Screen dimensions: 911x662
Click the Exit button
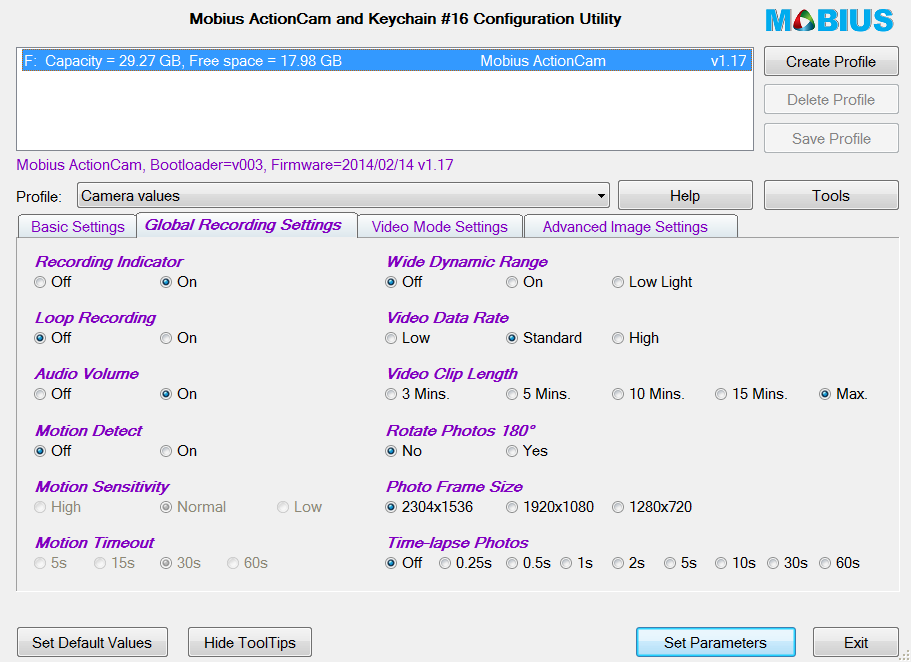tap(856, 642)
